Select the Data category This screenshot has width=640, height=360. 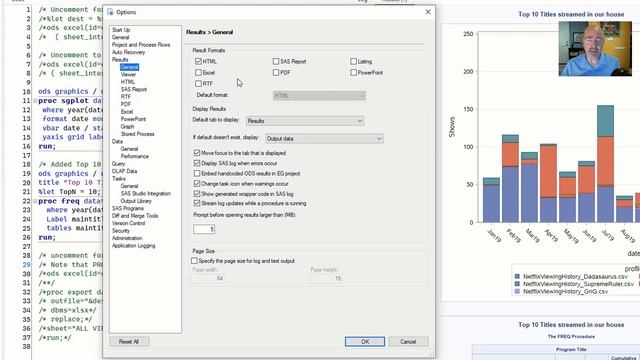pos(117,141)
